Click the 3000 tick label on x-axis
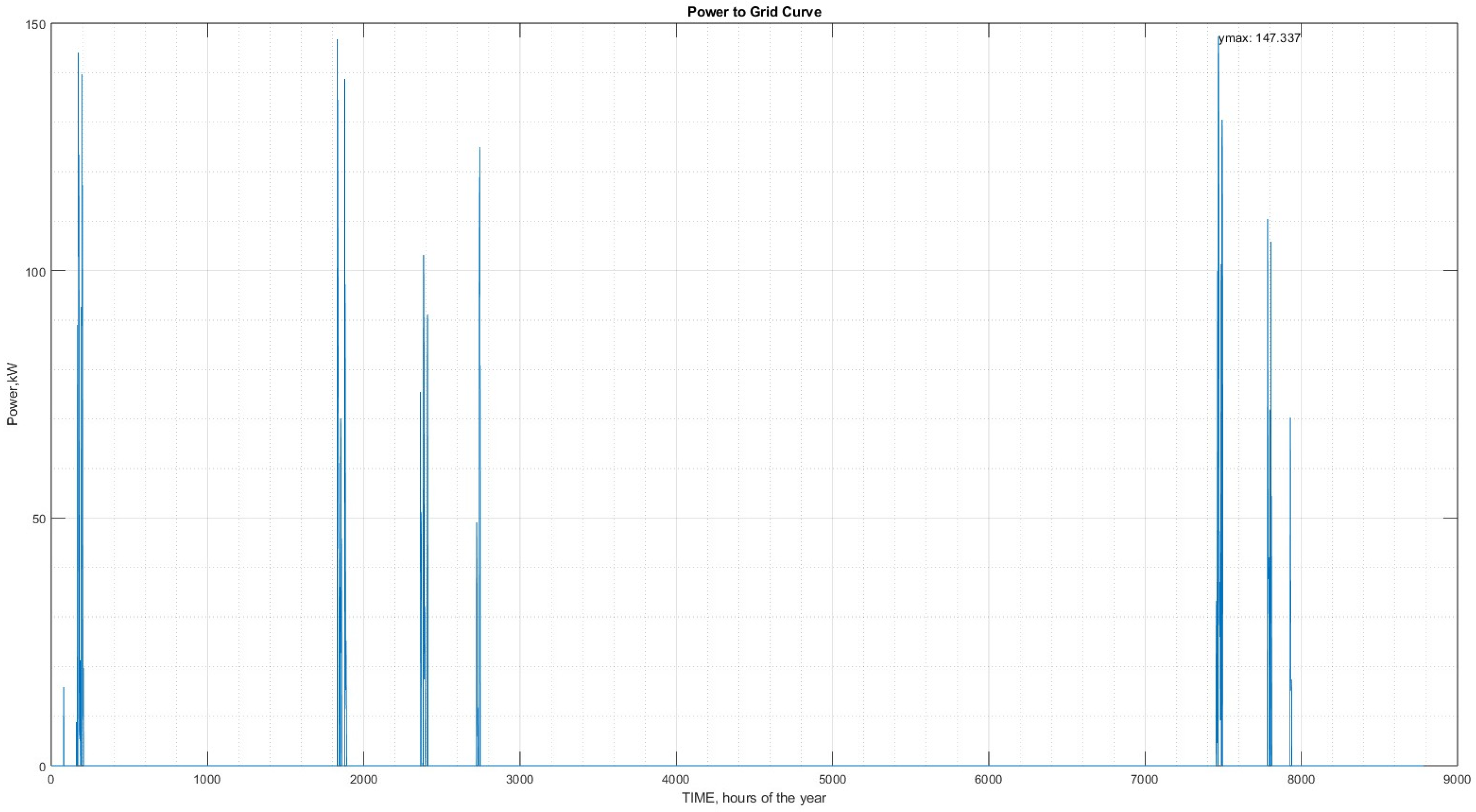Viewport: 1476px width, 812px height. [520, 779]
